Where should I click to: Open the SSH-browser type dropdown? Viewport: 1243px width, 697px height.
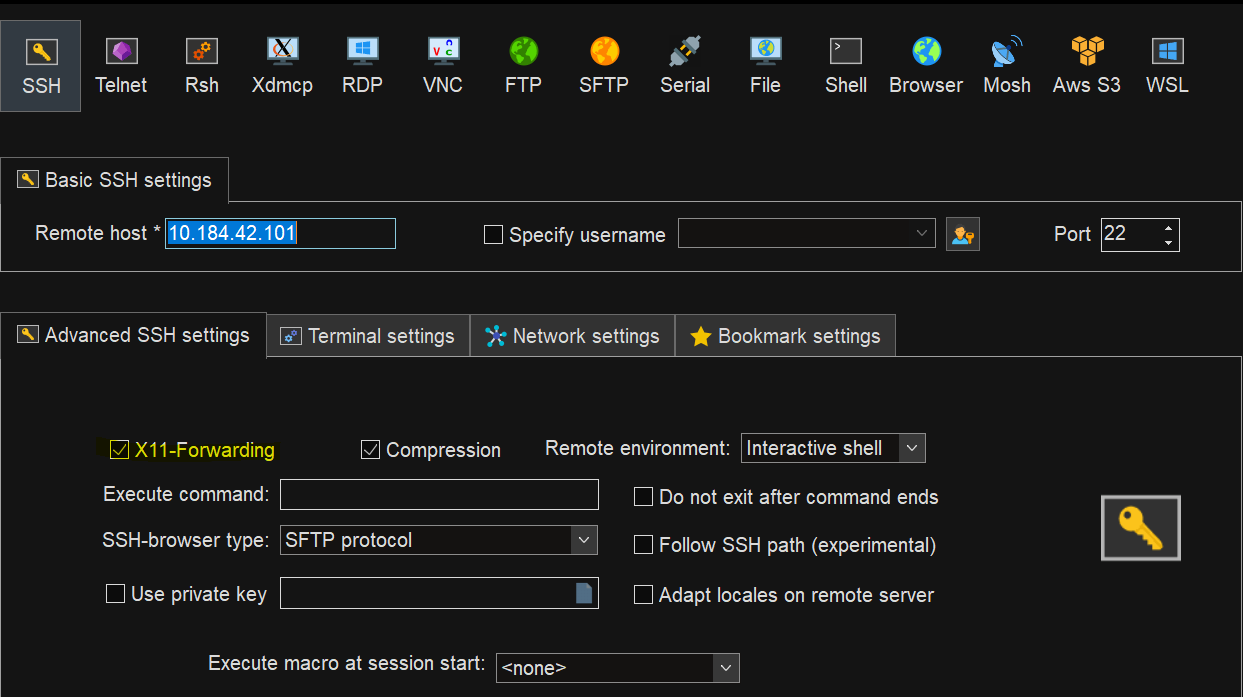[584, 539]
